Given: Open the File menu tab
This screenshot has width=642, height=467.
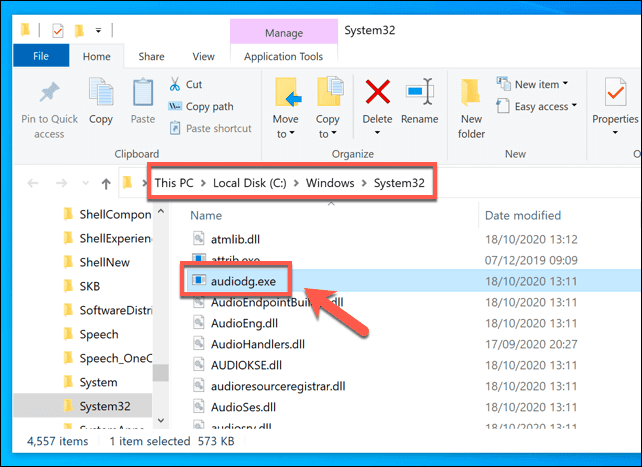Looking at the screenshot, I should 41,56.
